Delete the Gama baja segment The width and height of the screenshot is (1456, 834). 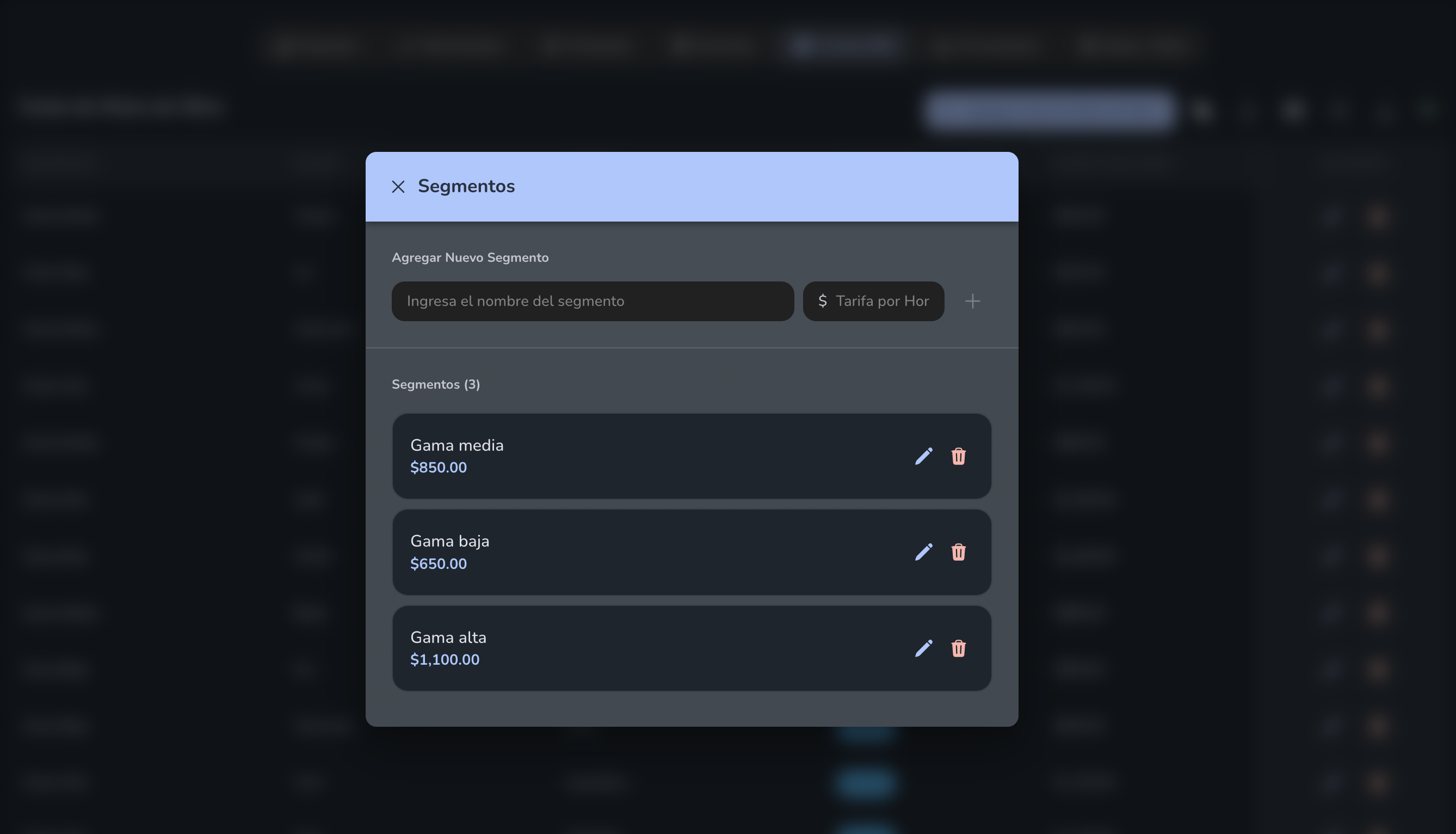(x=959, y=552)
